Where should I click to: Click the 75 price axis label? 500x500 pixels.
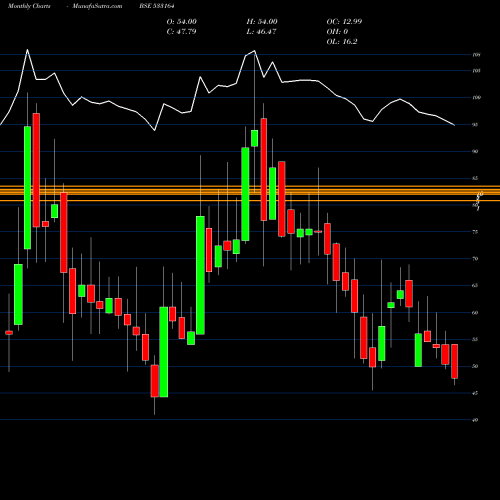point(475,232)
